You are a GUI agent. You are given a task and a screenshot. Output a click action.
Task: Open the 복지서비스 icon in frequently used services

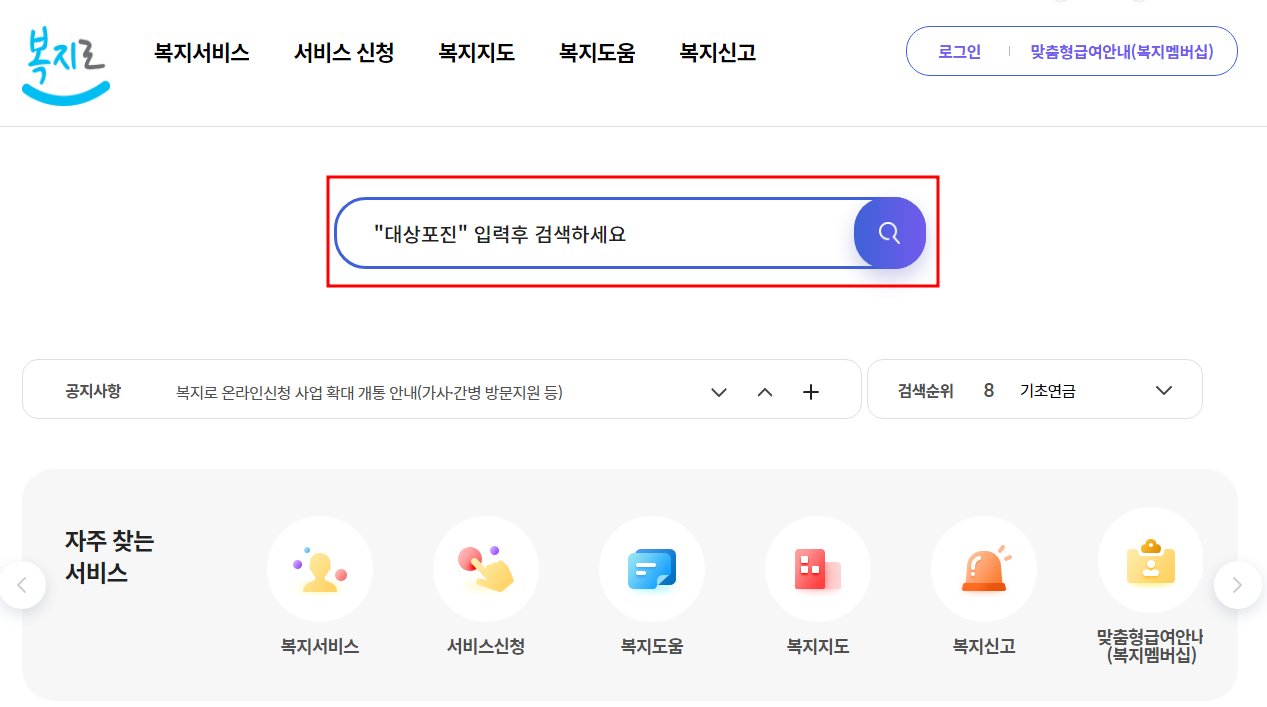pyautogui.click(x=320, y=567)
